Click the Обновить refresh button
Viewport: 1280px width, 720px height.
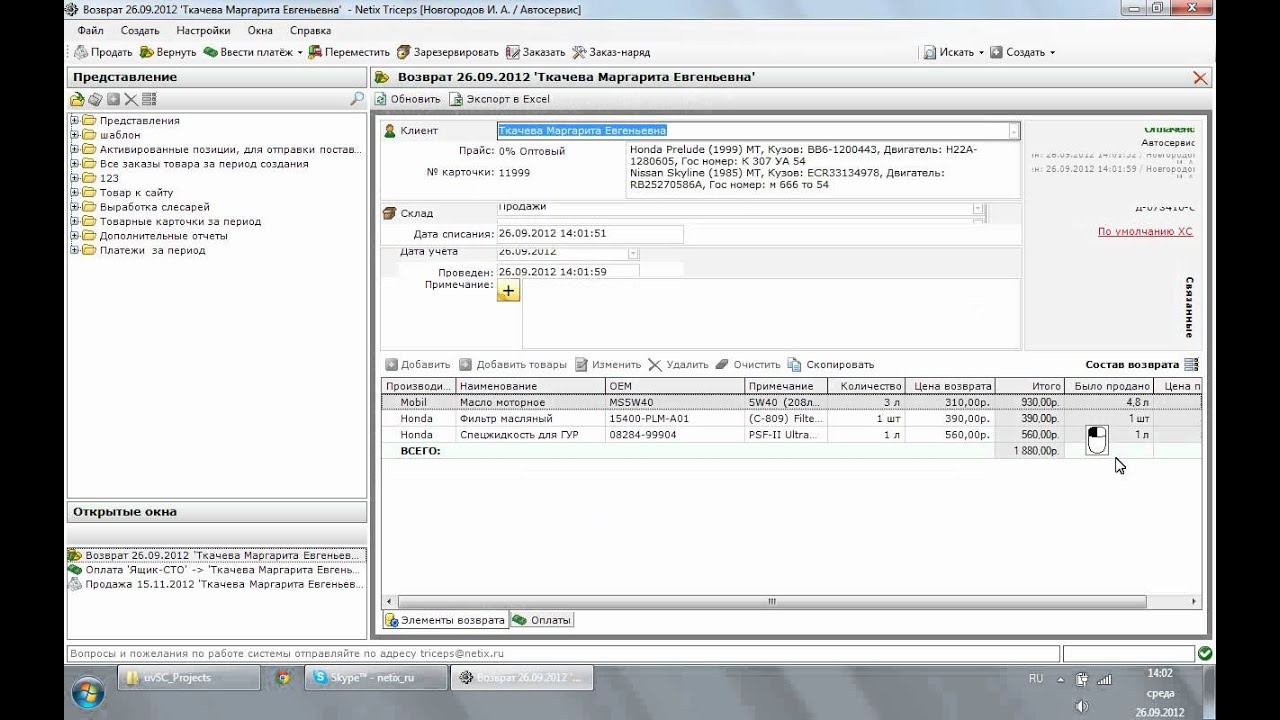(408, 99)
